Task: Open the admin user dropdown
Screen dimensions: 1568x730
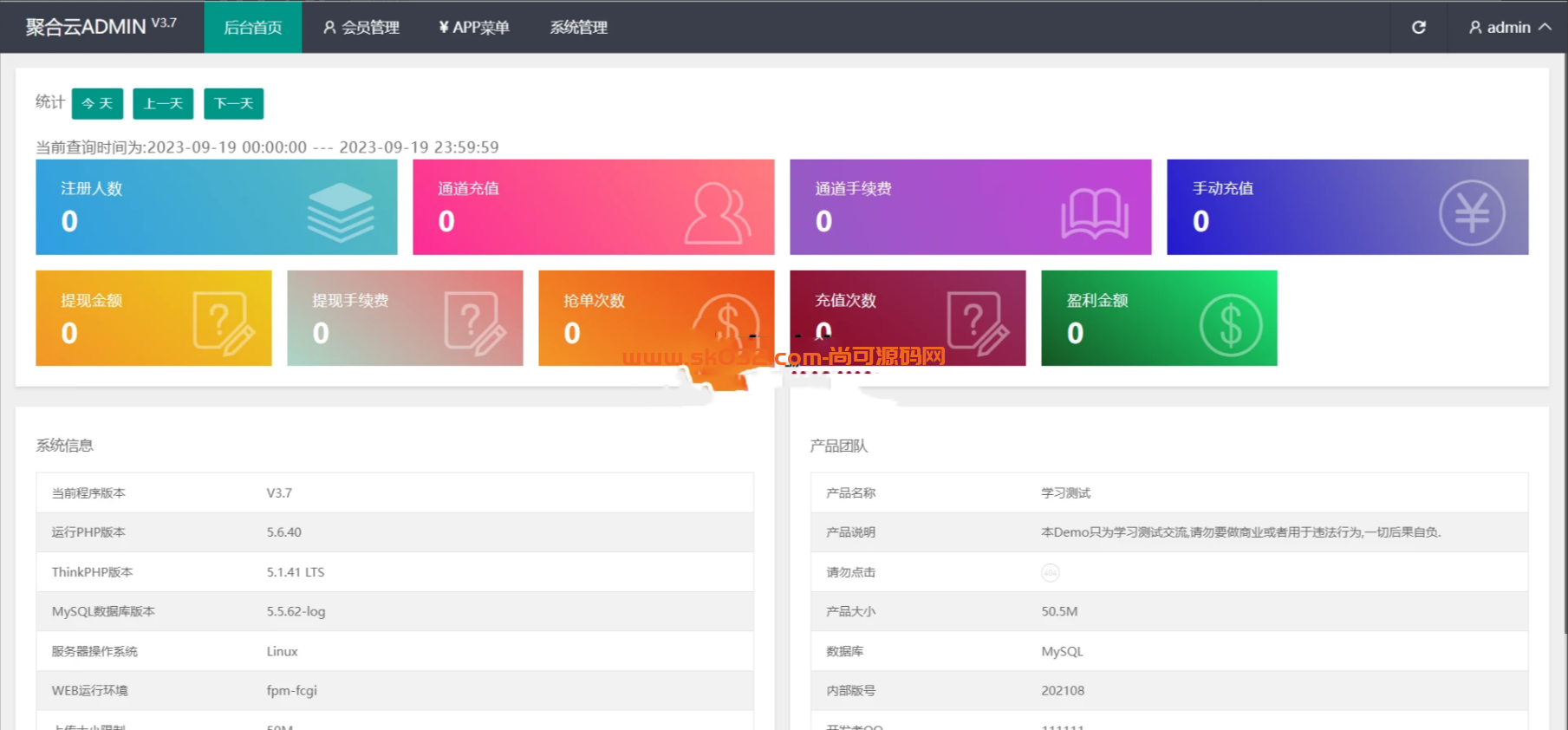Action: pyautogui.click(x=1510, y=27)
